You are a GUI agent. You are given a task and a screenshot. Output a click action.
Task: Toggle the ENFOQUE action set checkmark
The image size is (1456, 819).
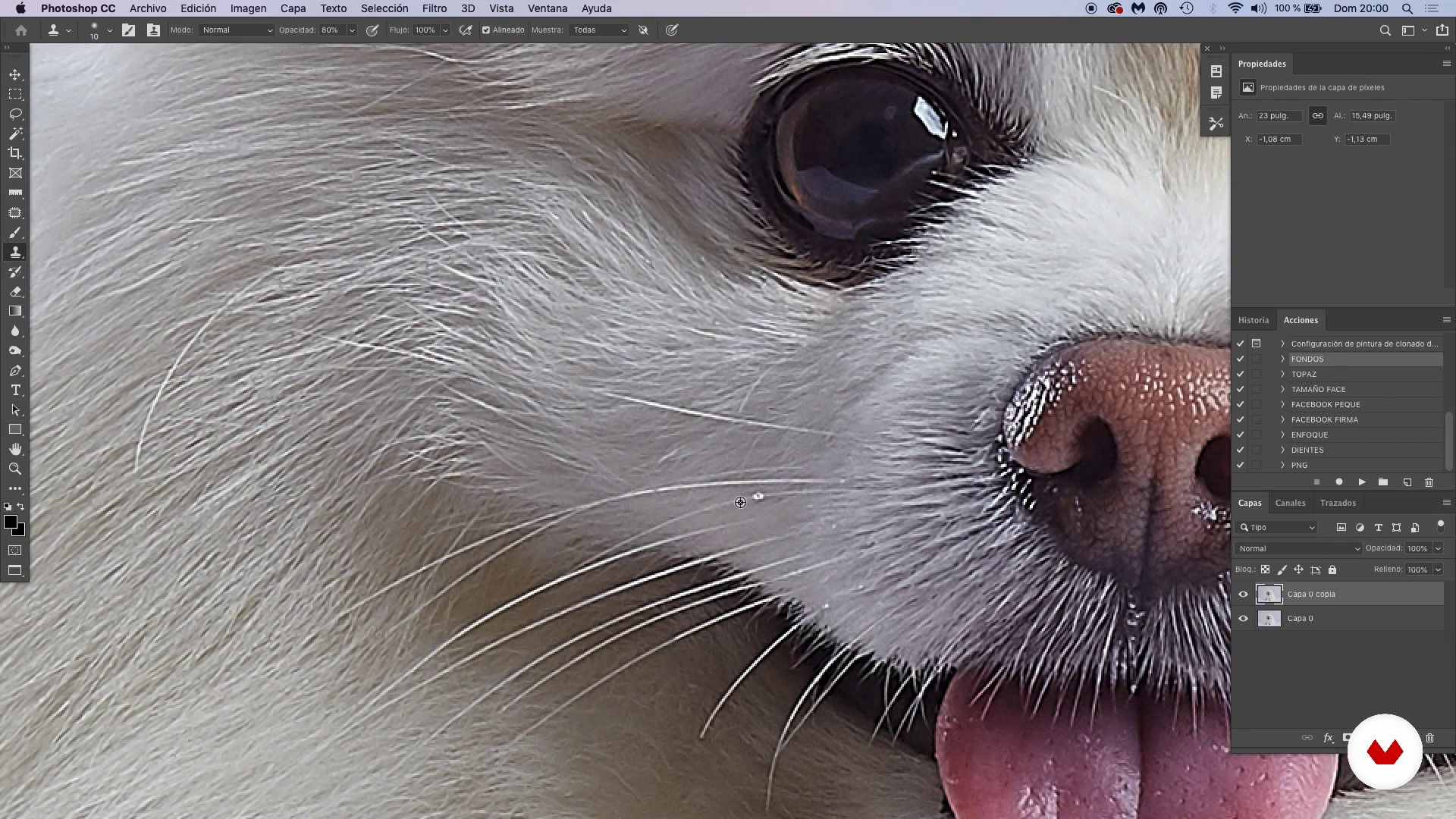[1241, 435]
